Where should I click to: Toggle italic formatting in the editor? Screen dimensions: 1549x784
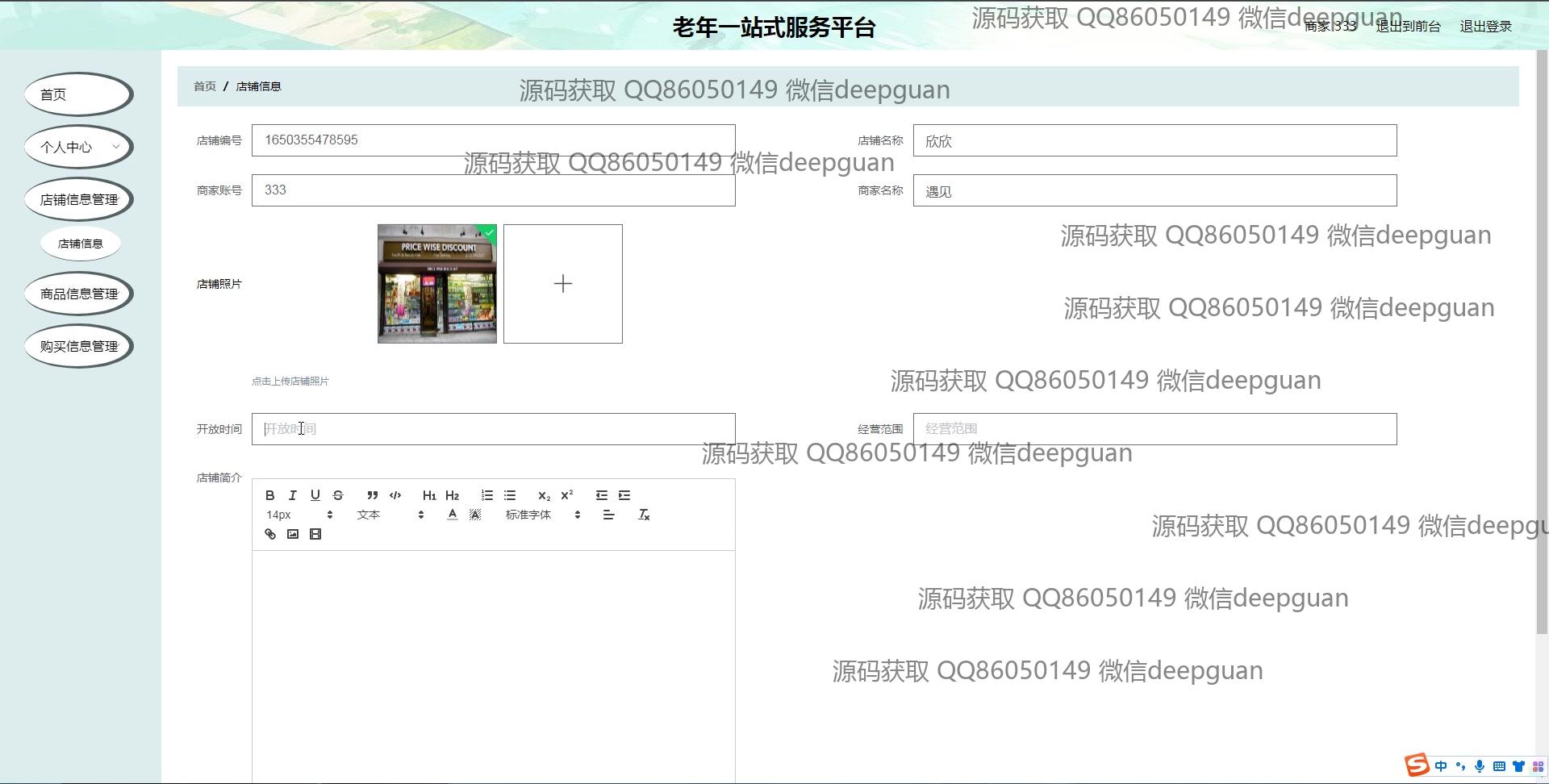[x=293, y=495]
